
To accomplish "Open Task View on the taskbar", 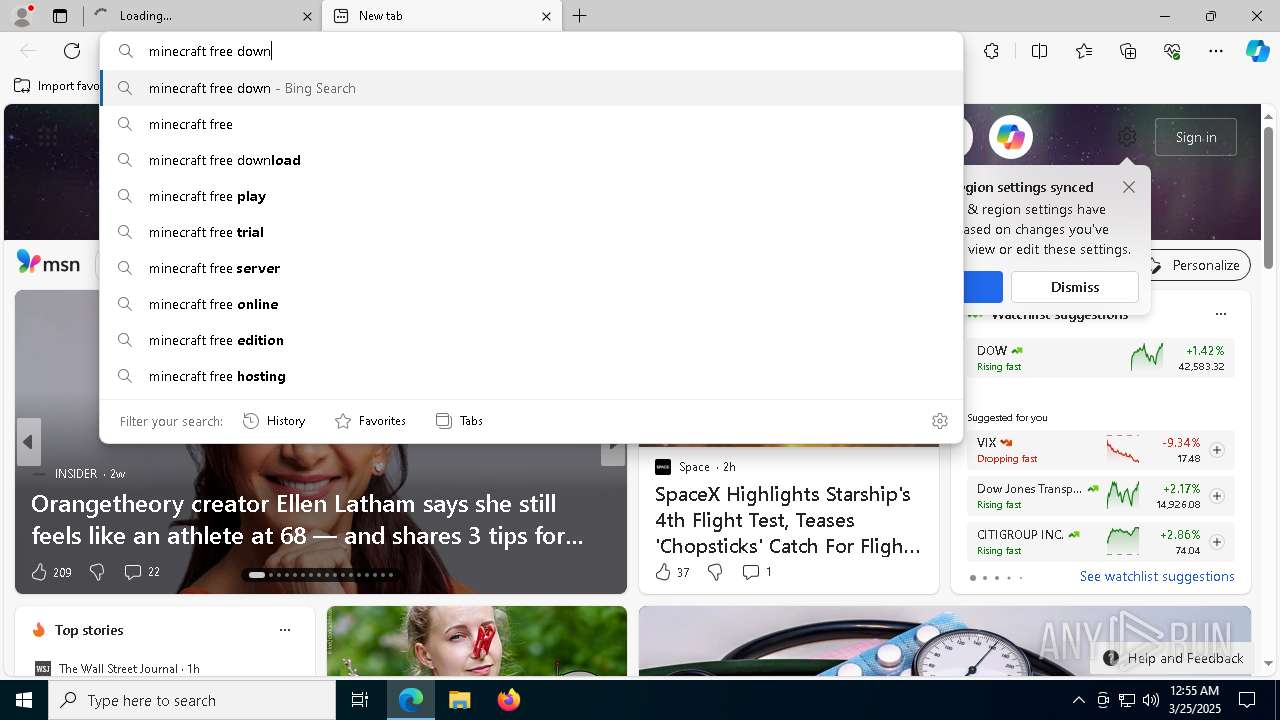I will coord(360,700).
